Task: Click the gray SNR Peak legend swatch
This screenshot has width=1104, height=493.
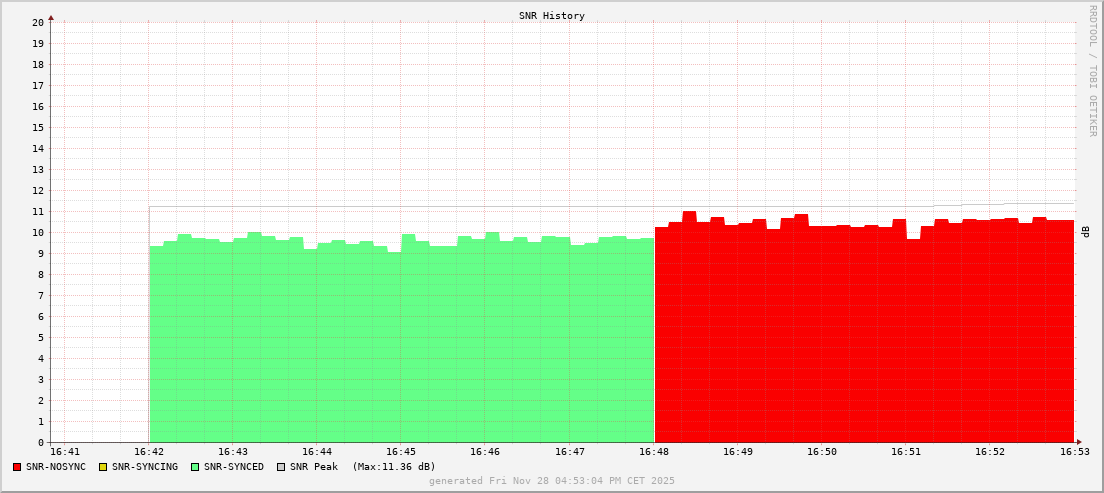Action: point(281,467)
